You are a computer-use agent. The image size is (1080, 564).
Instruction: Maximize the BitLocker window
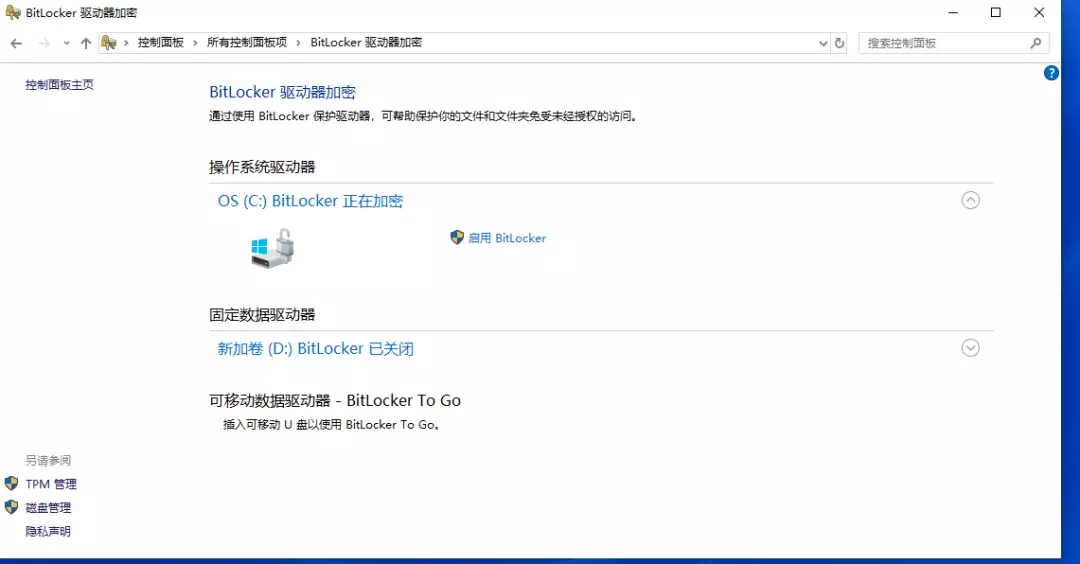point(995,12)
